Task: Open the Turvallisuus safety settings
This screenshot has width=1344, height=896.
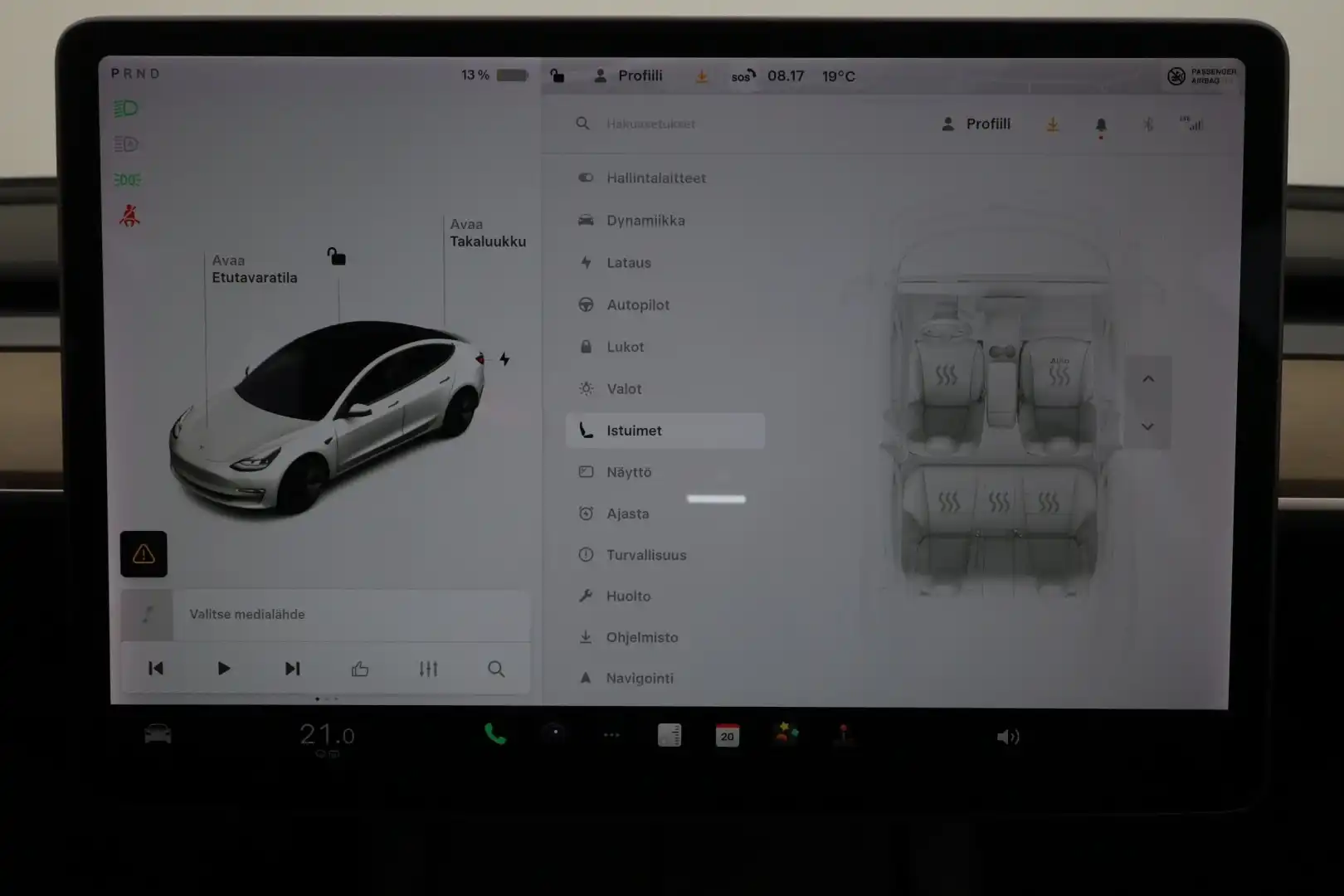Action: (648, 554)
